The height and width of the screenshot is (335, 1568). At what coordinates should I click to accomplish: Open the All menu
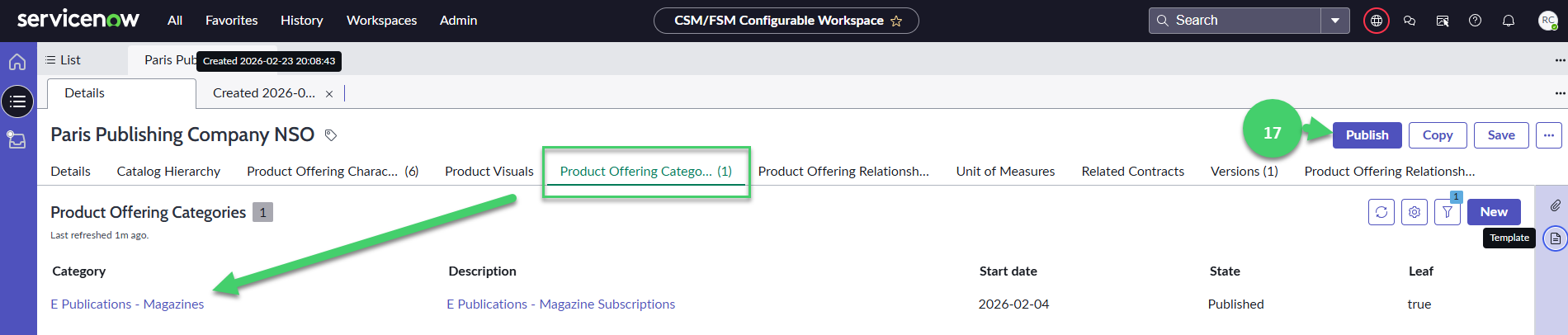pyautogui.click(x=175, y=21)
